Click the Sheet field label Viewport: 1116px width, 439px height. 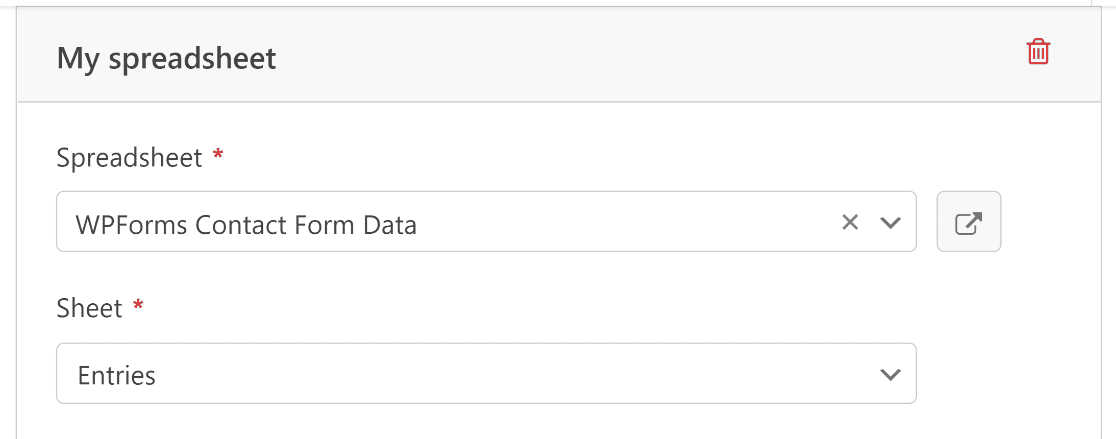point(90,308)
